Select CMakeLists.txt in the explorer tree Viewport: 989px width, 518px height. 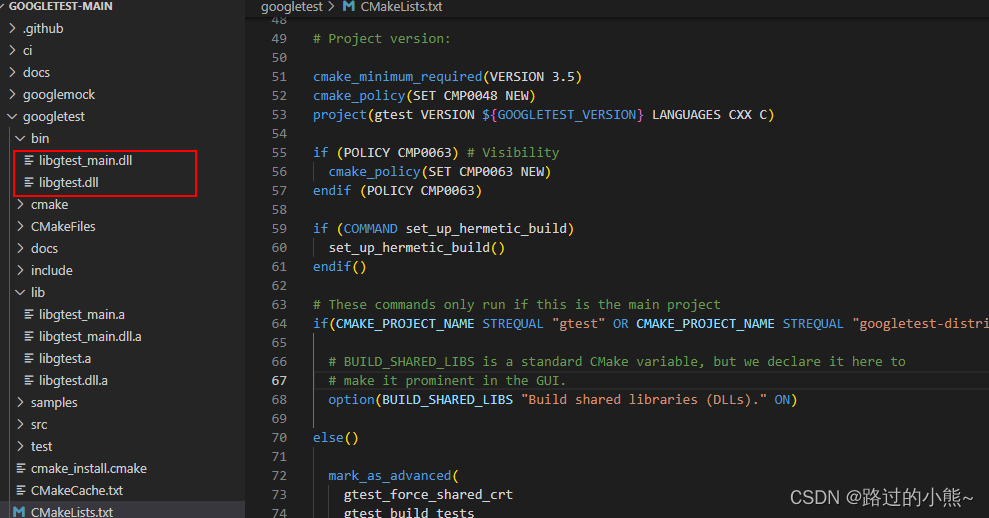point(72,512)
